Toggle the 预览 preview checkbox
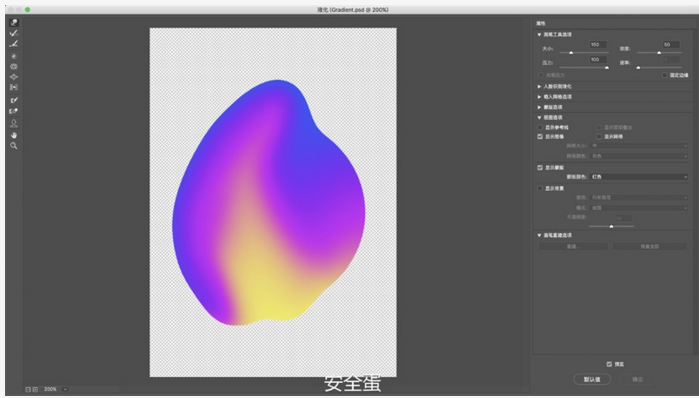 click(x=609, y=364)
